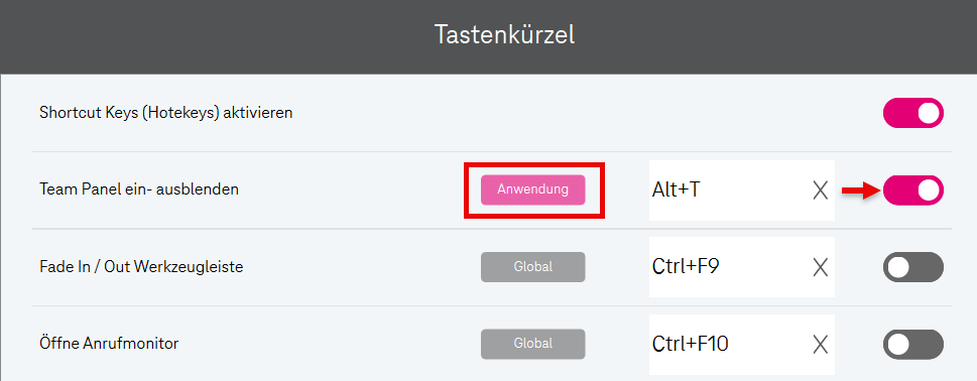Viewport: 977px width, 381px height.
Task: Click the Shortcut Keys (Hotekeys) aktivieren label
Action: [x=166, y=113]
